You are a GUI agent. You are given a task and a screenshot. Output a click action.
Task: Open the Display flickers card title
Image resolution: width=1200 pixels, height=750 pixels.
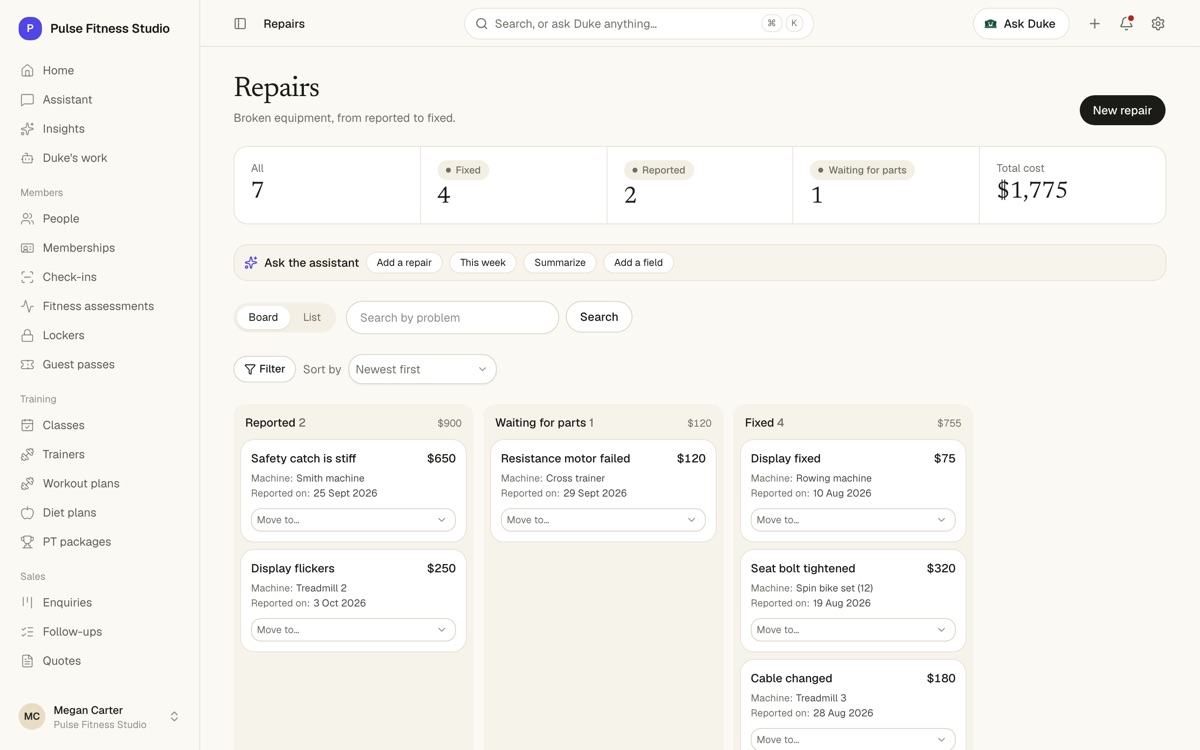[293, 568]
